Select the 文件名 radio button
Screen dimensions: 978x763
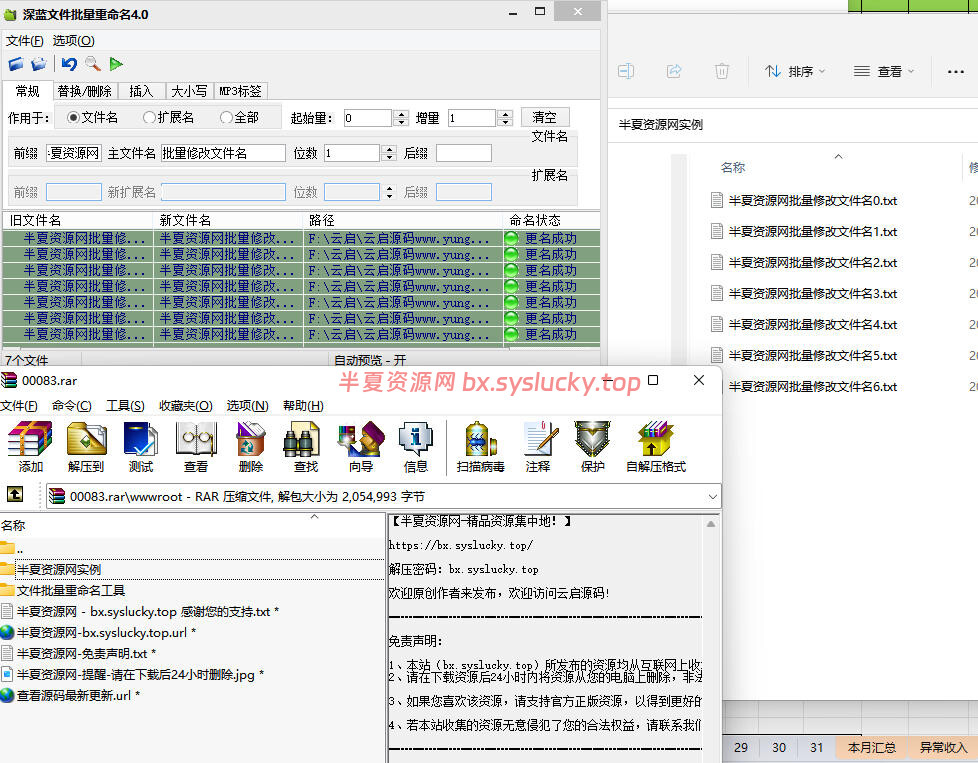(x=92, y=117)
